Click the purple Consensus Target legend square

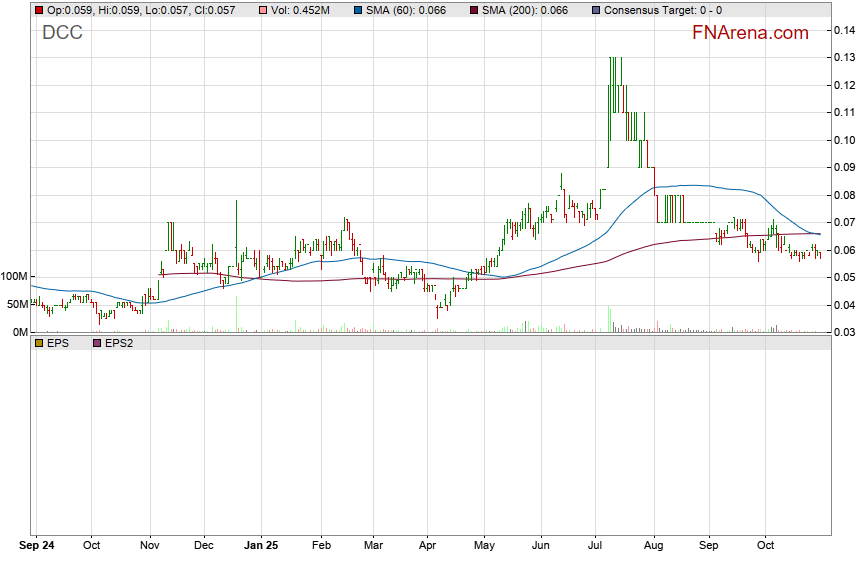597,10
